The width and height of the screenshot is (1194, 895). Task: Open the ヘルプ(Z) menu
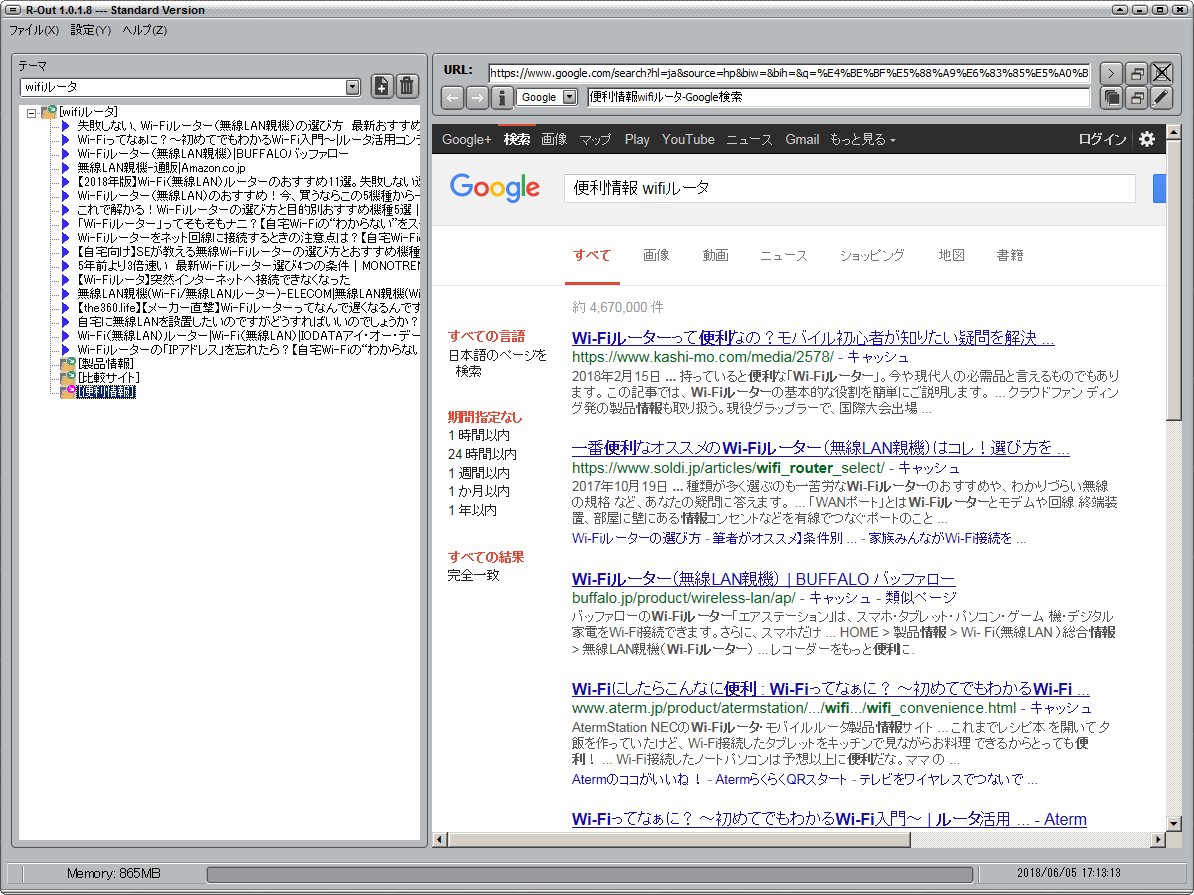pos(145,30)
